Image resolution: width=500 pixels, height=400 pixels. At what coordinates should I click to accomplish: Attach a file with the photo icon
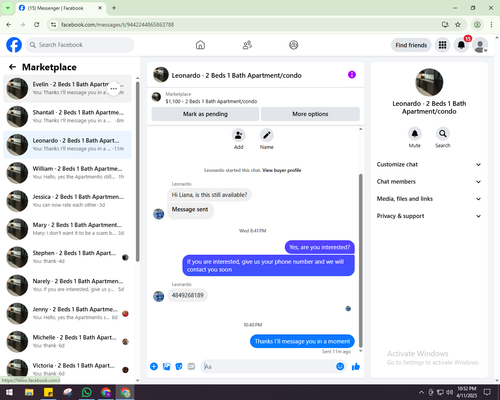[x=166, y=367]
